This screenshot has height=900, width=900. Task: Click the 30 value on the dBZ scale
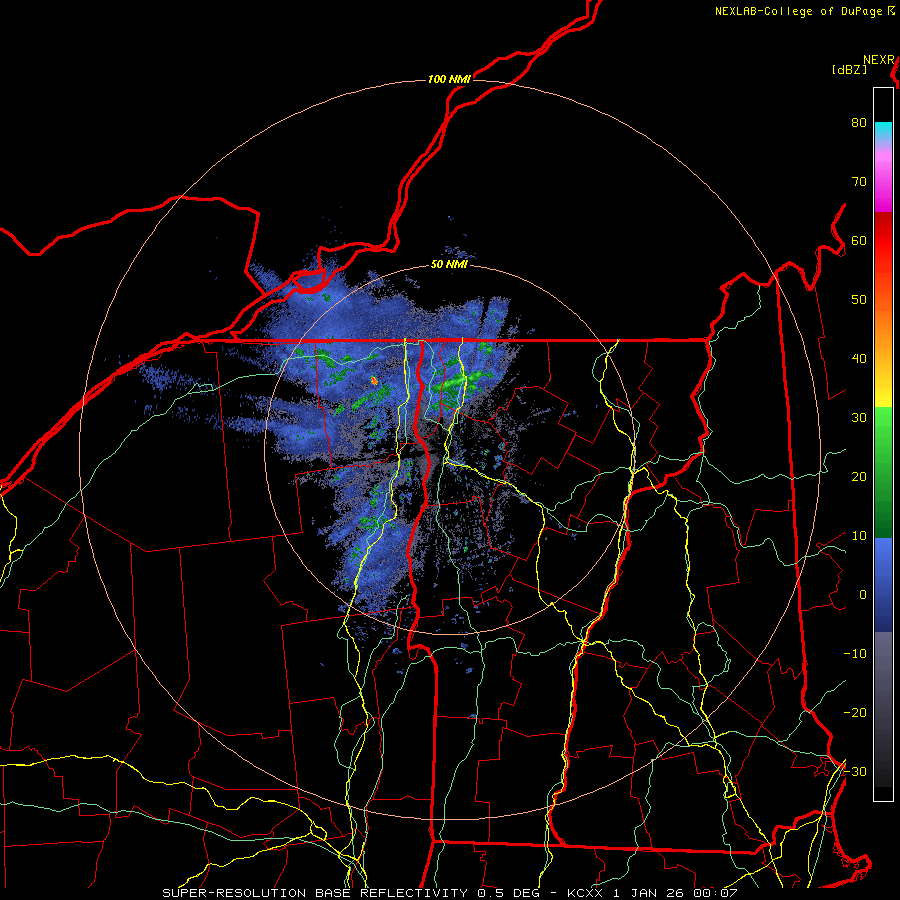tap(859, 418)
